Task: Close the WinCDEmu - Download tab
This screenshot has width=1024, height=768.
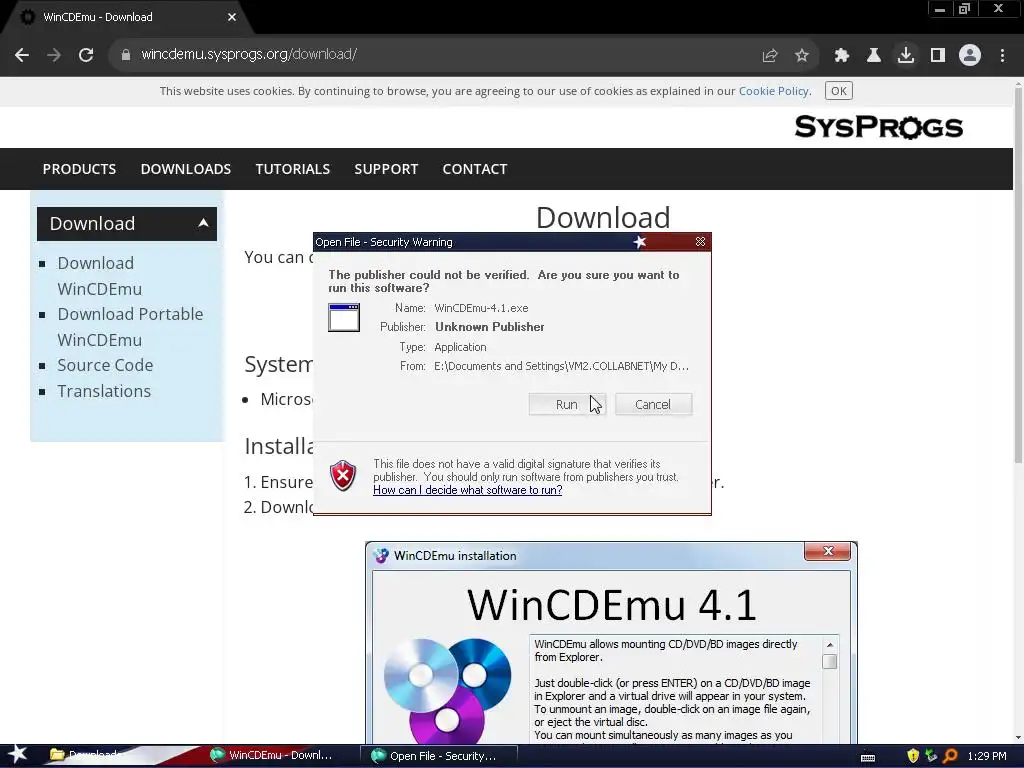Action: pos(232,17)
